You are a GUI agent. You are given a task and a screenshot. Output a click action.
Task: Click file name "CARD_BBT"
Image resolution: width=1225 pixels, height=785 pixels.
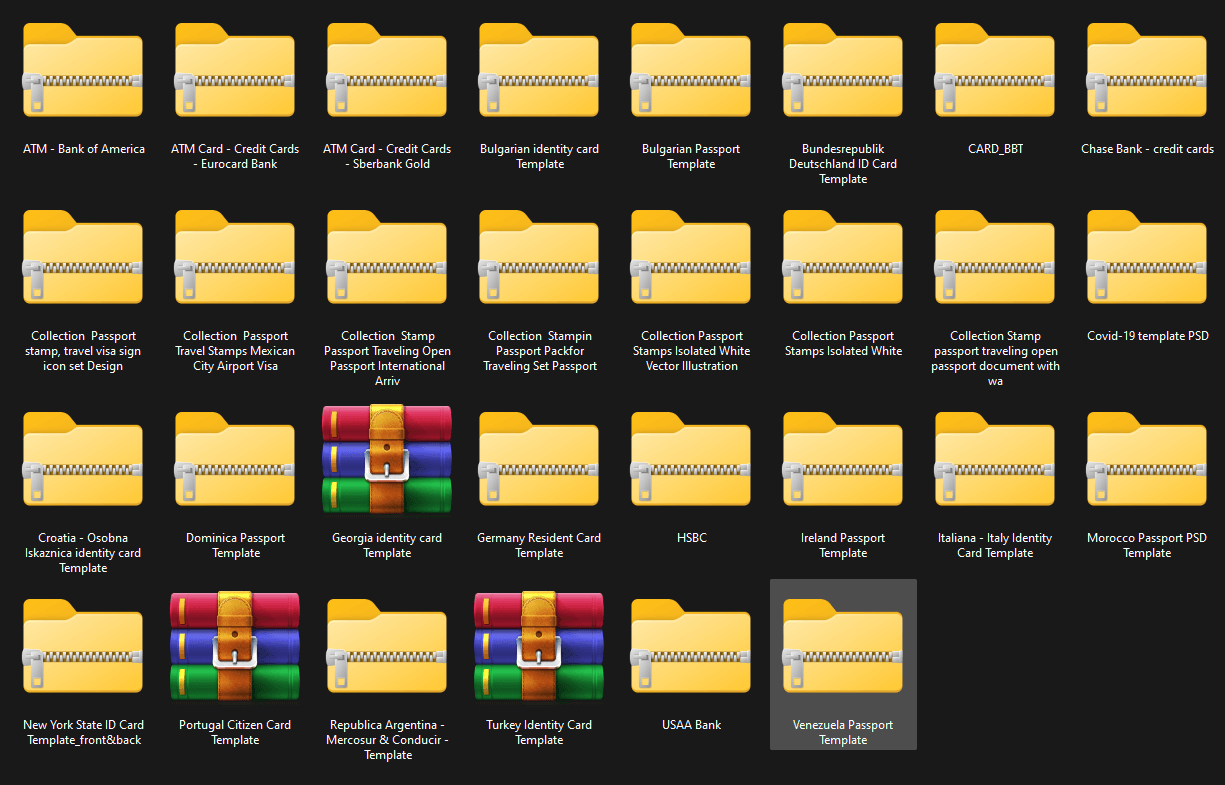tap(995, 149)
